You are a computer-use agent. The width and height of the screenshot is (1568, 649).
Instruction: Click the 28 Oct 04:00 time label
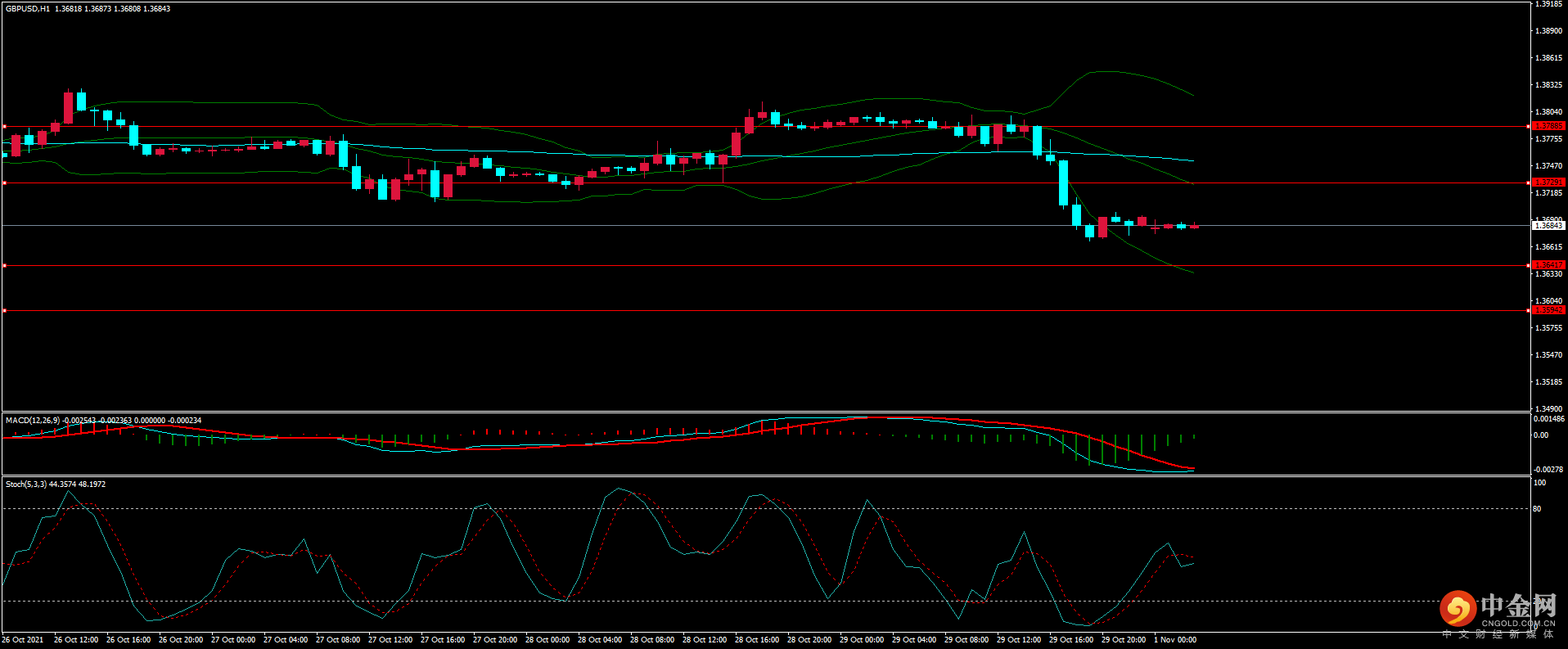[600, 640]
